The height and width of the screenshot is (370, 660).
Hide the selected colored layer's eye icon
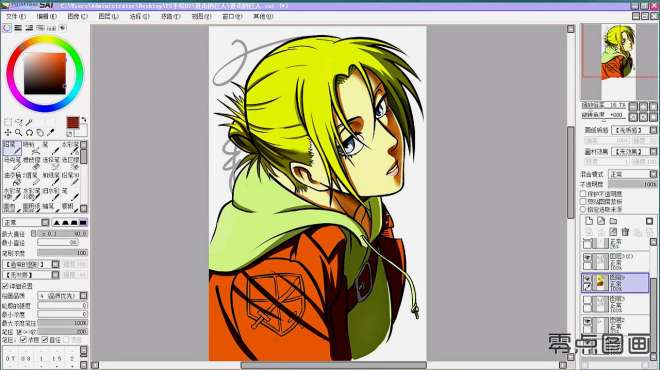tap(587, 279)
